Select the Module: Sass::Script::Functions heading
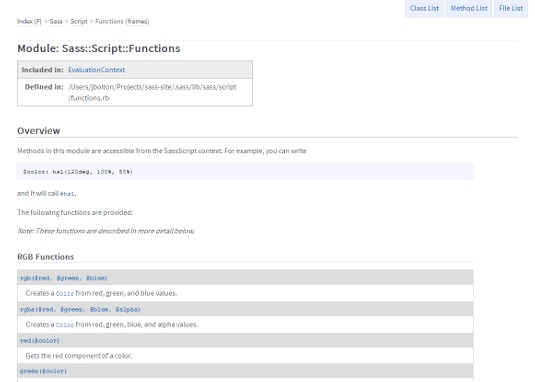The image size is (535, 382). pos(99,48)
